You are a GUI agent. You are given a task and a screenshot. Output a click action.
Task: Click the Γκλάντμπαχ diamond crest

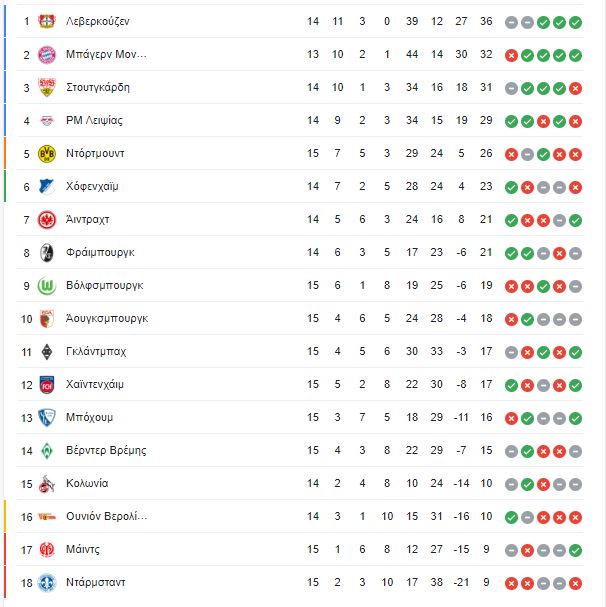click(x=47, y=352)
